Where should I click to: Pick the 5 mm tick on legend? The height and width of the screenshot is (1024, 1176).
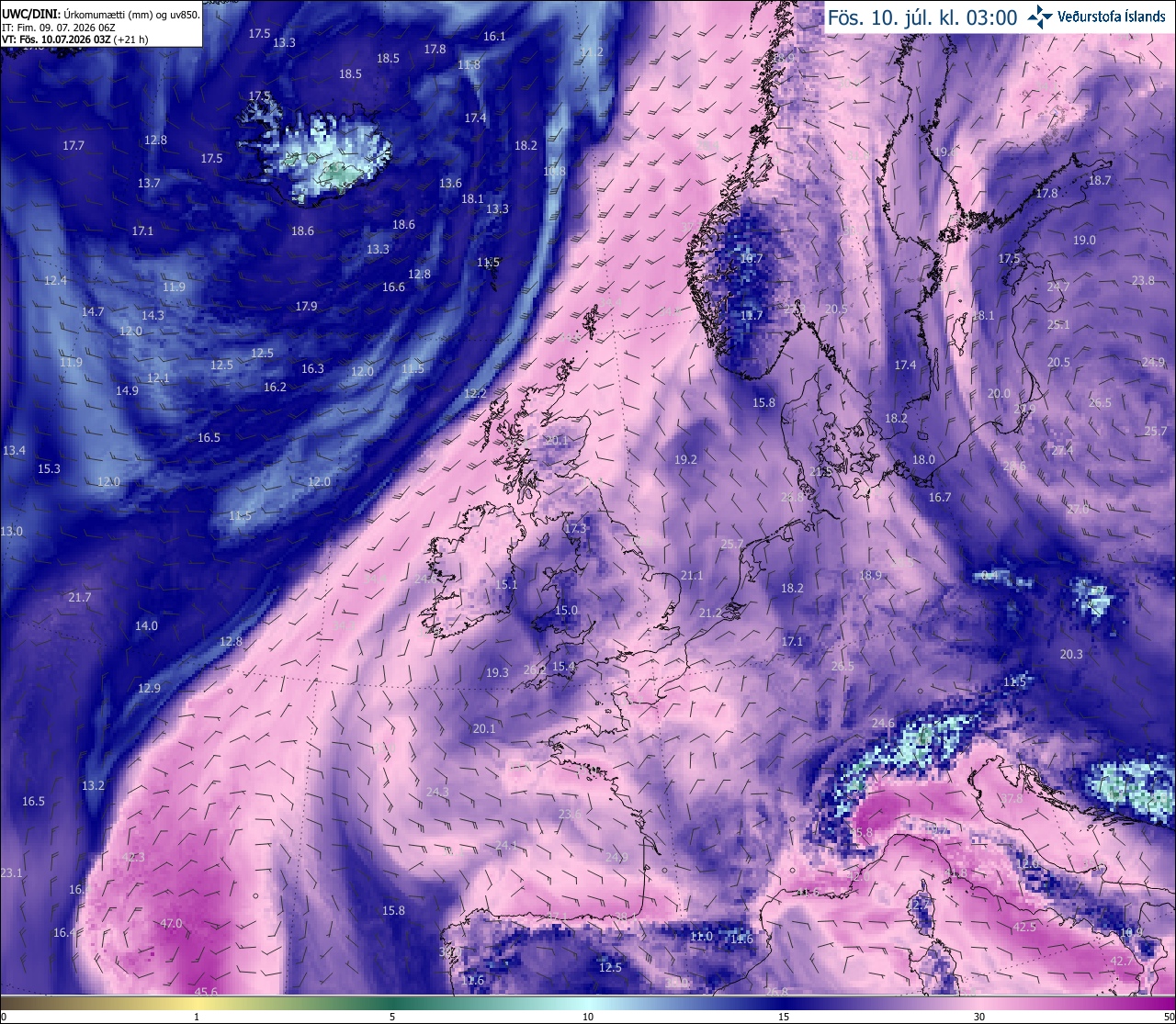(x=392, y=1017)
